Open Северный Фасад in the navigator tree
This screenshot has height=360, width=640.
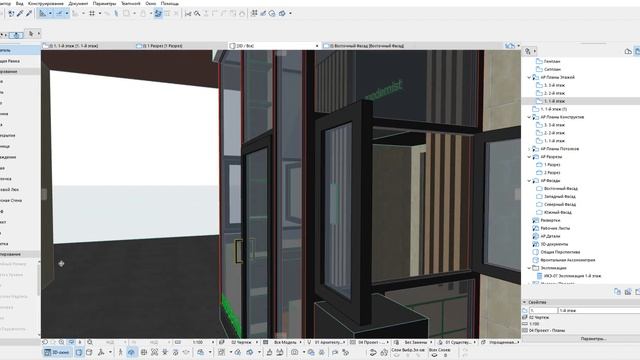560,204
